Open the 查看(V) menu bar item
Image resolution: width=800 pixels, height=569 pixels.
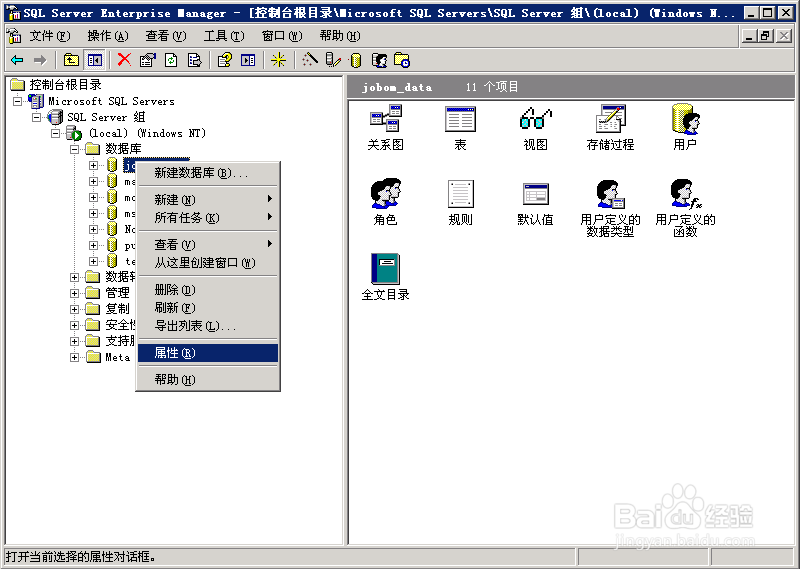[166, 36]
